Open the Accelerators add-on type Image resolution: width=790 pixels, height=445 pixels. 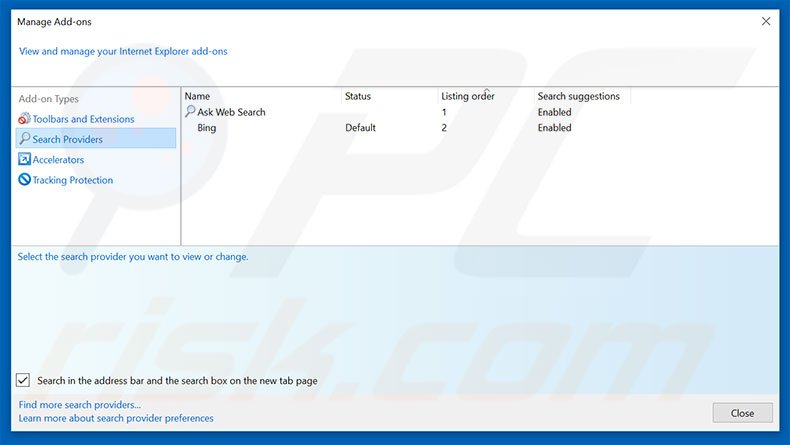(x=58, y=160)
